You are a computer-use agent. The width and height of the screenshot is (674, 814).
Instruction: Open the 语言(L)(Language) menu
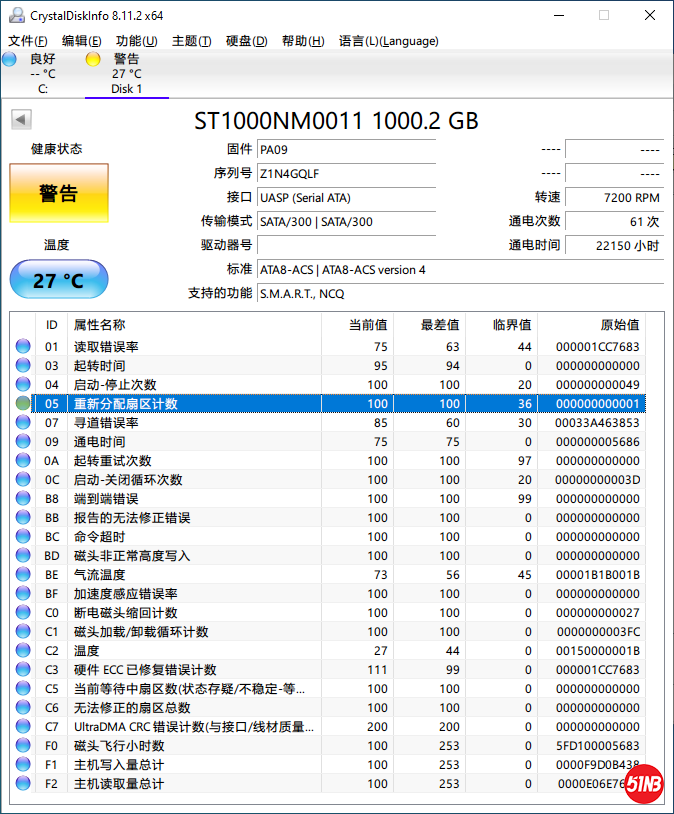click(388, 41)
